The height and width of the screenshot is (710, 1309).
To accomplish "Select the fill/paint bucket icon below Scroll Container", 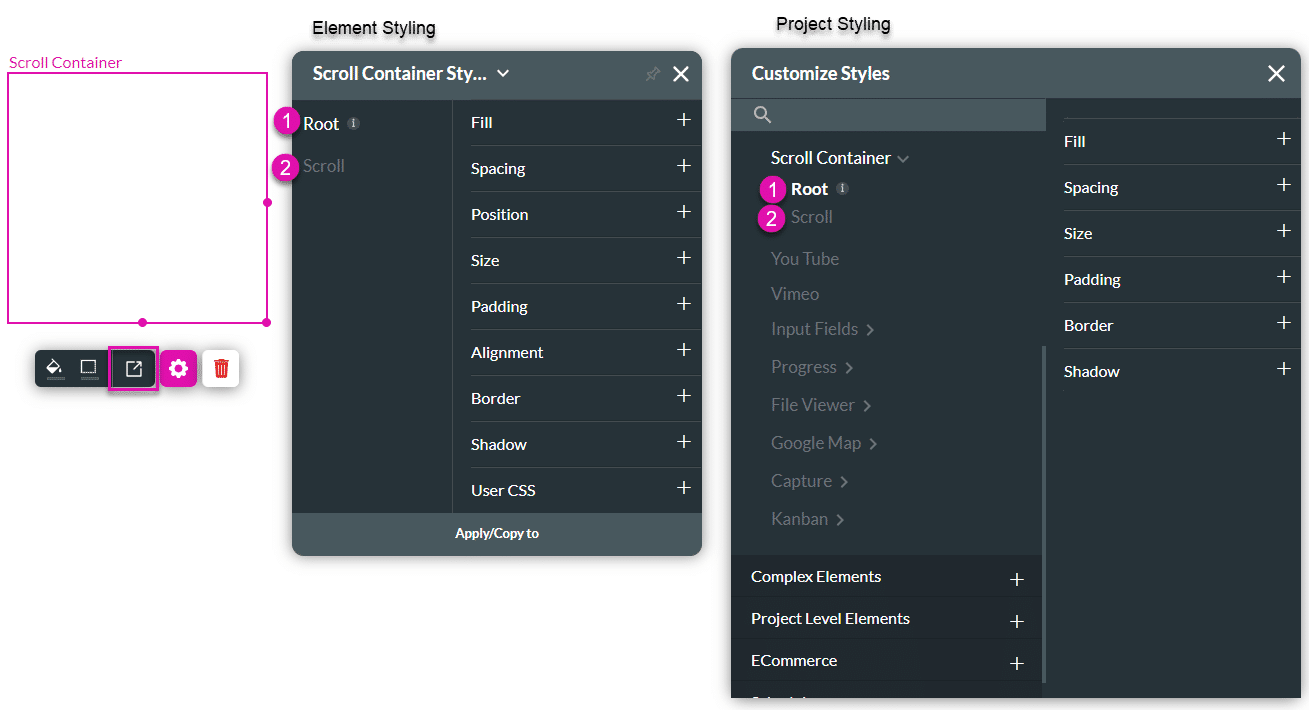I will pos(55,368).
